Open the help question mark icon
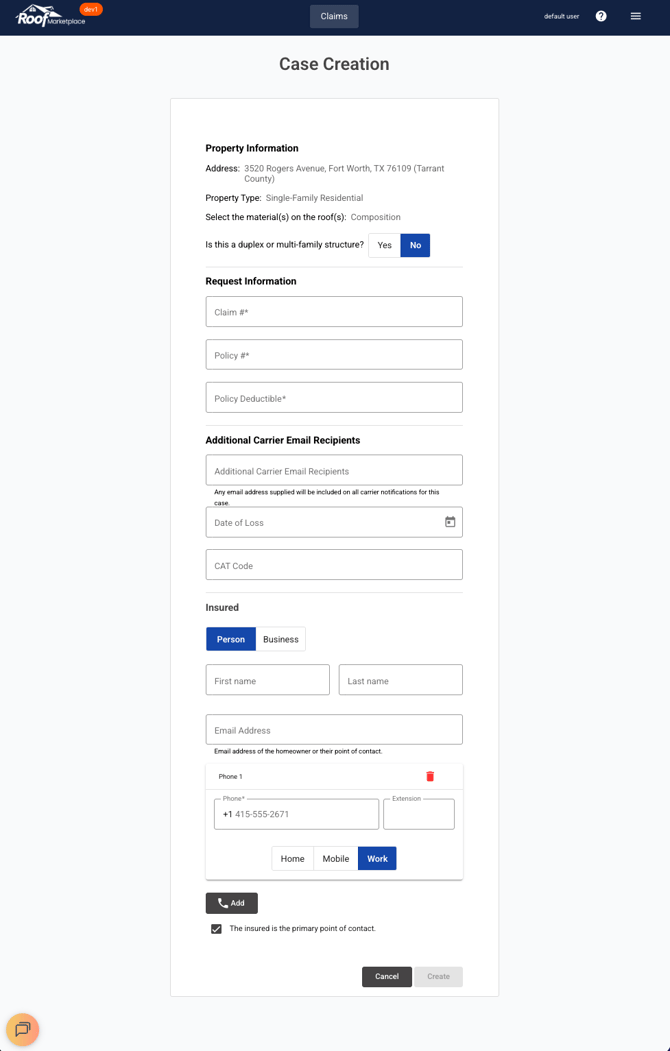Image resolution: width=670 pixels, height=1051 pixels. pyautogui.click(x=601, y=16)
